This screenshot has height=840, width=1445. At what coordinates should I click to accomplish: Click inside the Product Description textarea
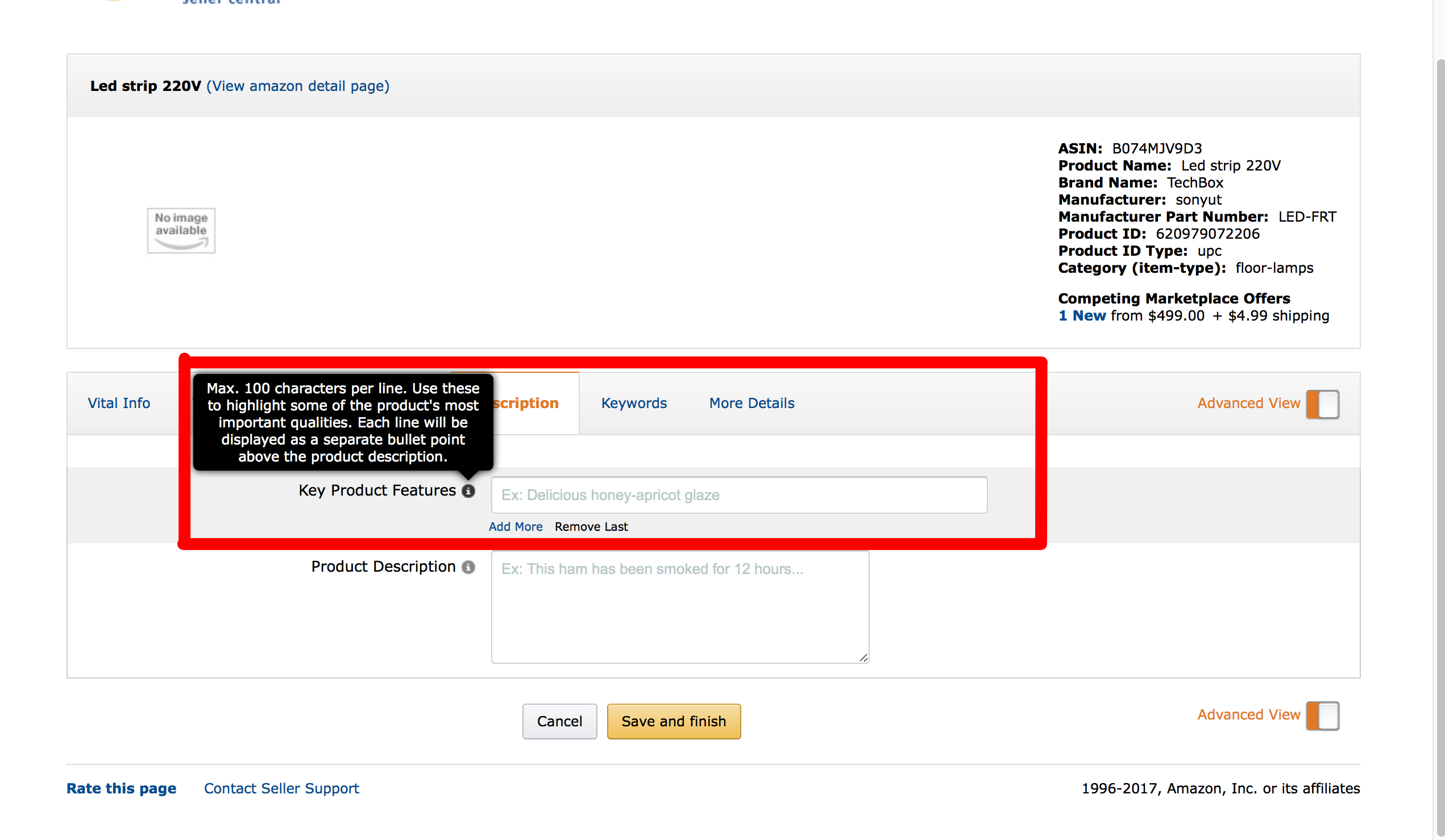point(679,608)
